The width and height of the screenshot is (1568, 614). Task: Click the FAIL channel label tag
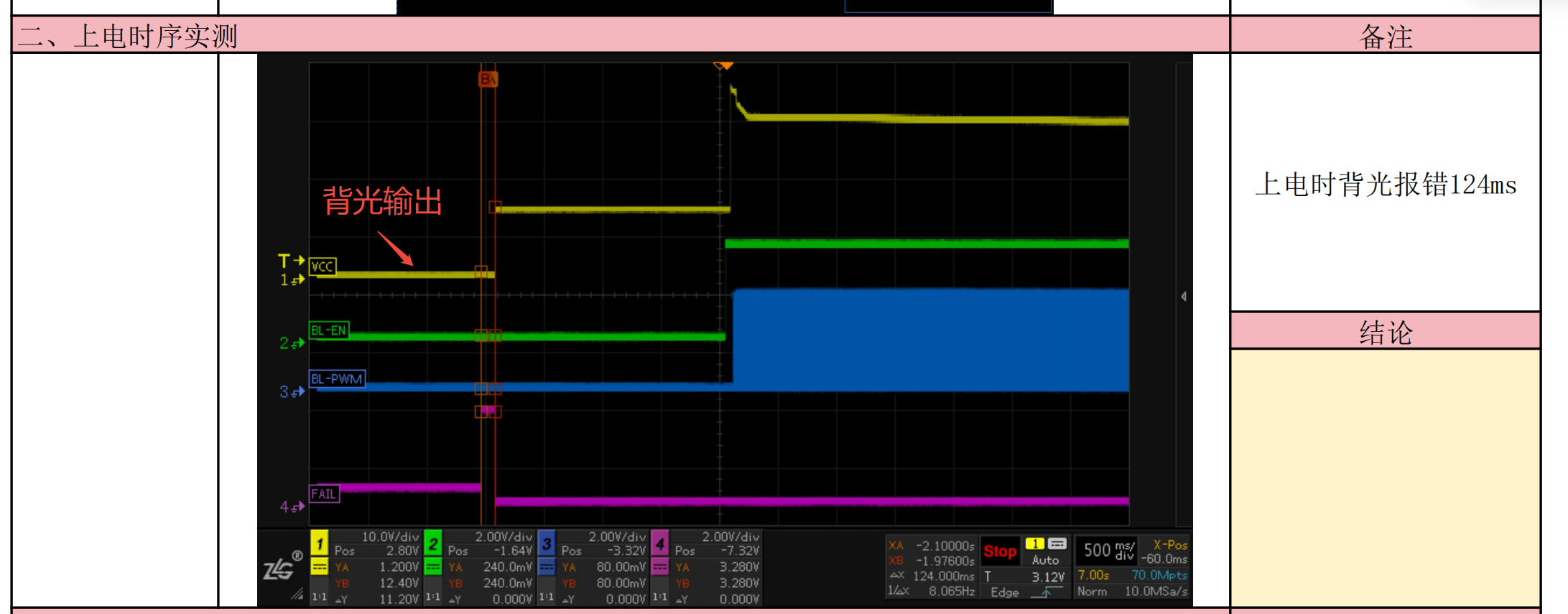tap(324, 494)
